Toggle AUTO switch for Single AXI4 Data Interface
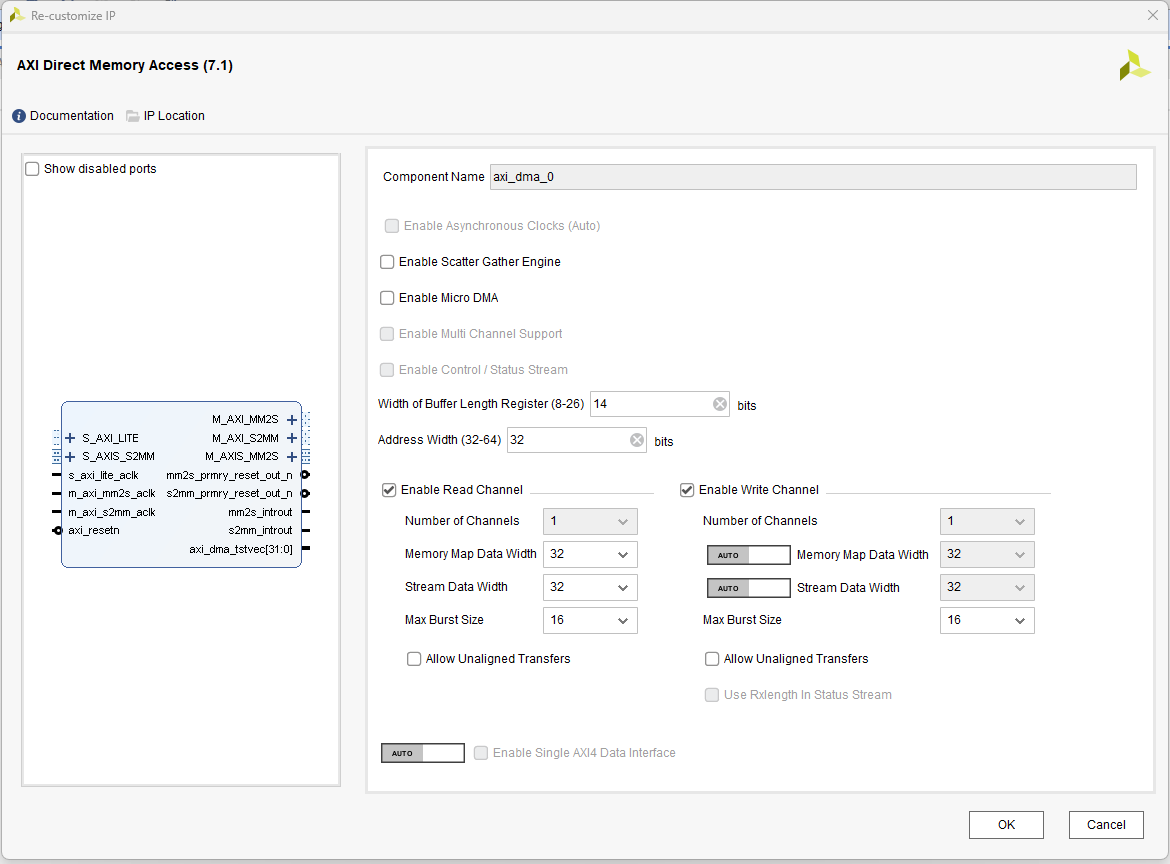The image size is (1170, 864). 422,753
